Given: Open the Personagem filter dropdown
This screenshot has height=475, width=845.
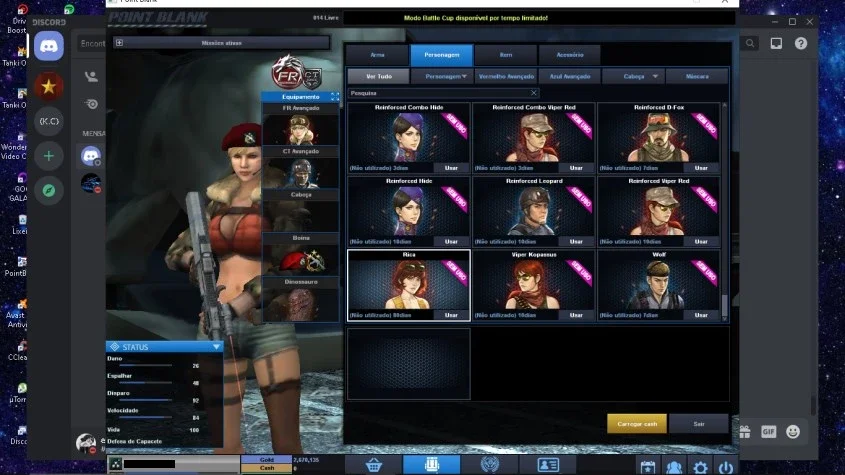Looking at the screenshot, I should (x=442, y=77).
